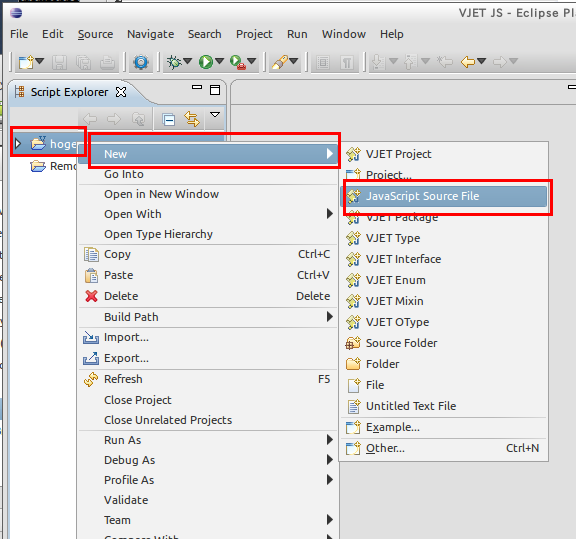The height and width of the screenshot is (539, 576).
Task: Choose Import... from context menu
Action: click(208, 337)
